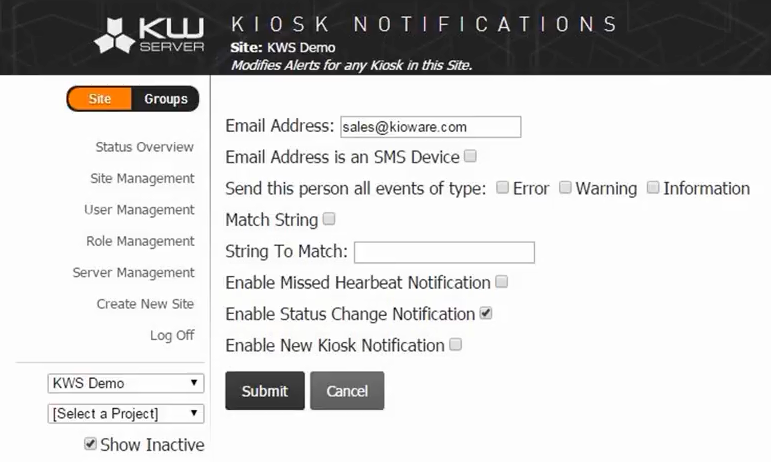The height and width of the screenshot is (462, 771).
Task: Click Log Off link
Action: coord(172,335)
